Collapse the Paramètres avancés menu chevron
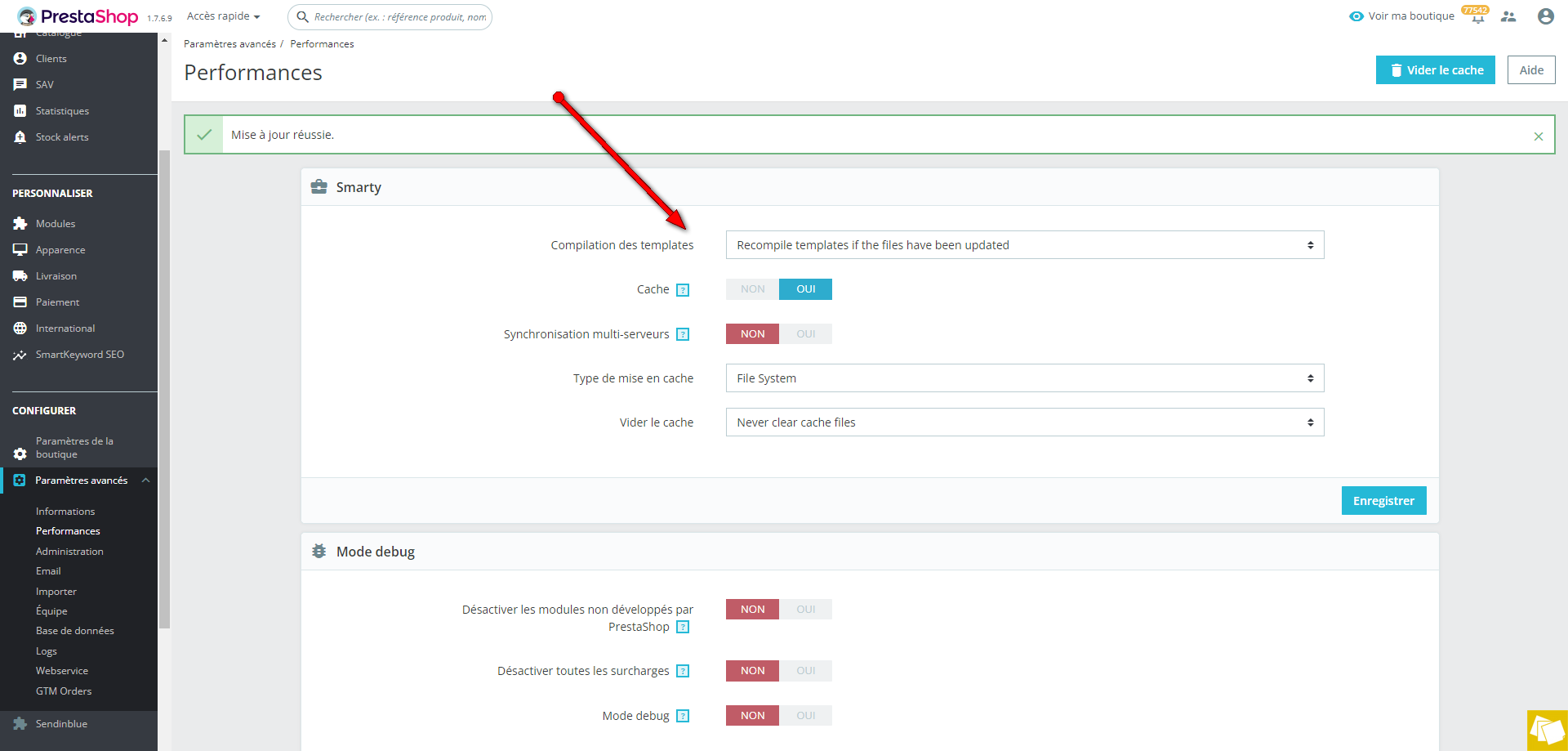The height and width of the screenshot is (751, 1568). tap(145, 481)
